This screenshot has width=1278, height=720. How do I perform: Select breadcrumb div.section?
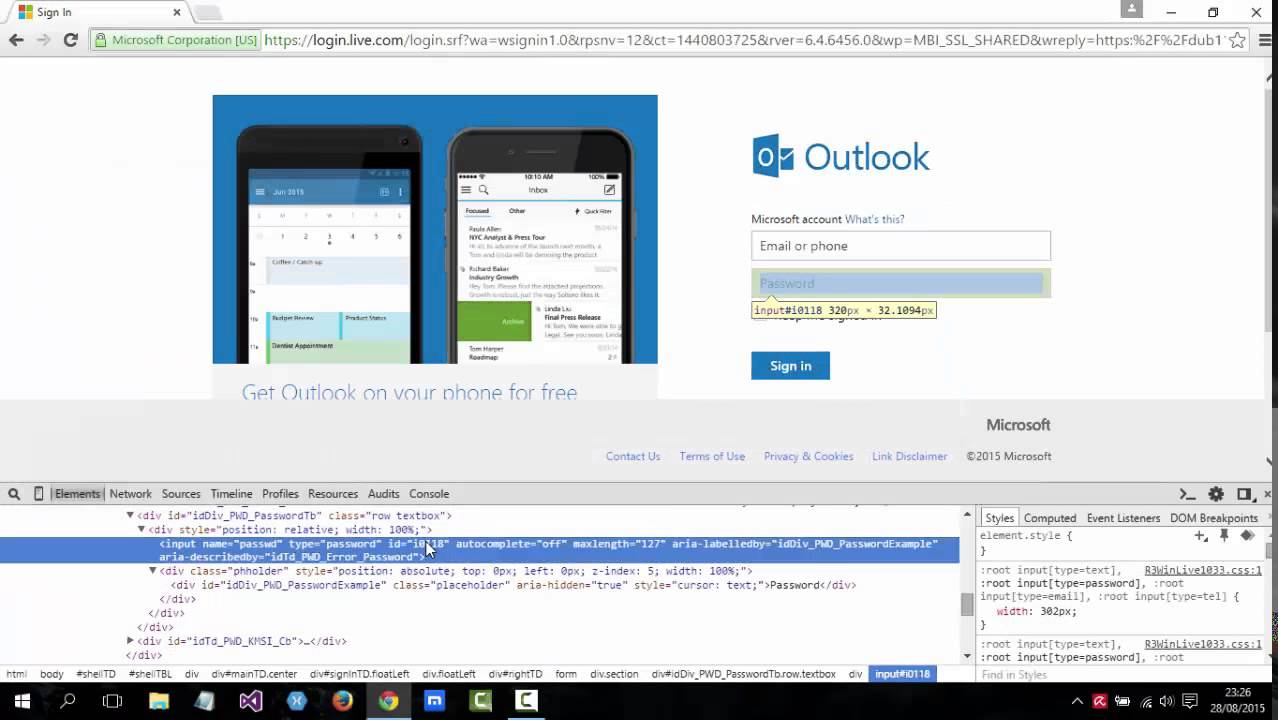tap(614, 674)
